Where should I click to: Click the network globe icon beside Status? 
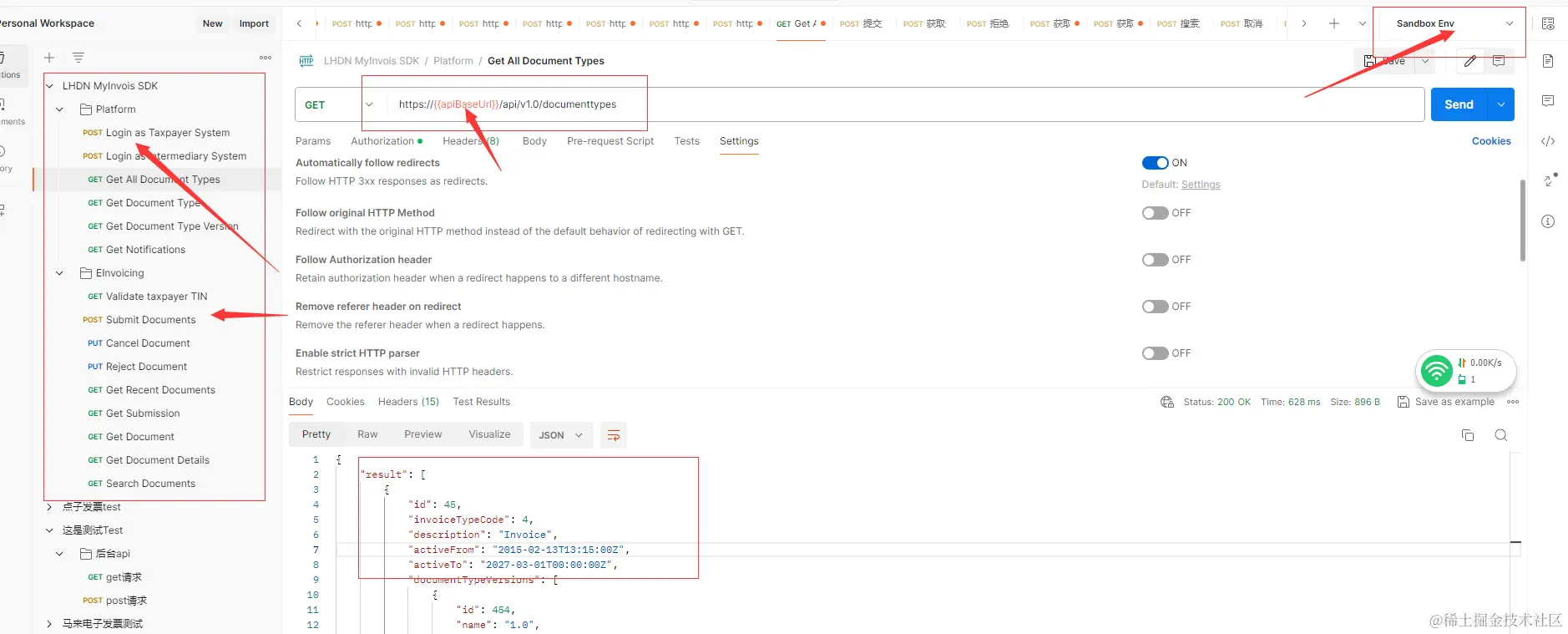pyautogui.click(x=1167, y=402)
